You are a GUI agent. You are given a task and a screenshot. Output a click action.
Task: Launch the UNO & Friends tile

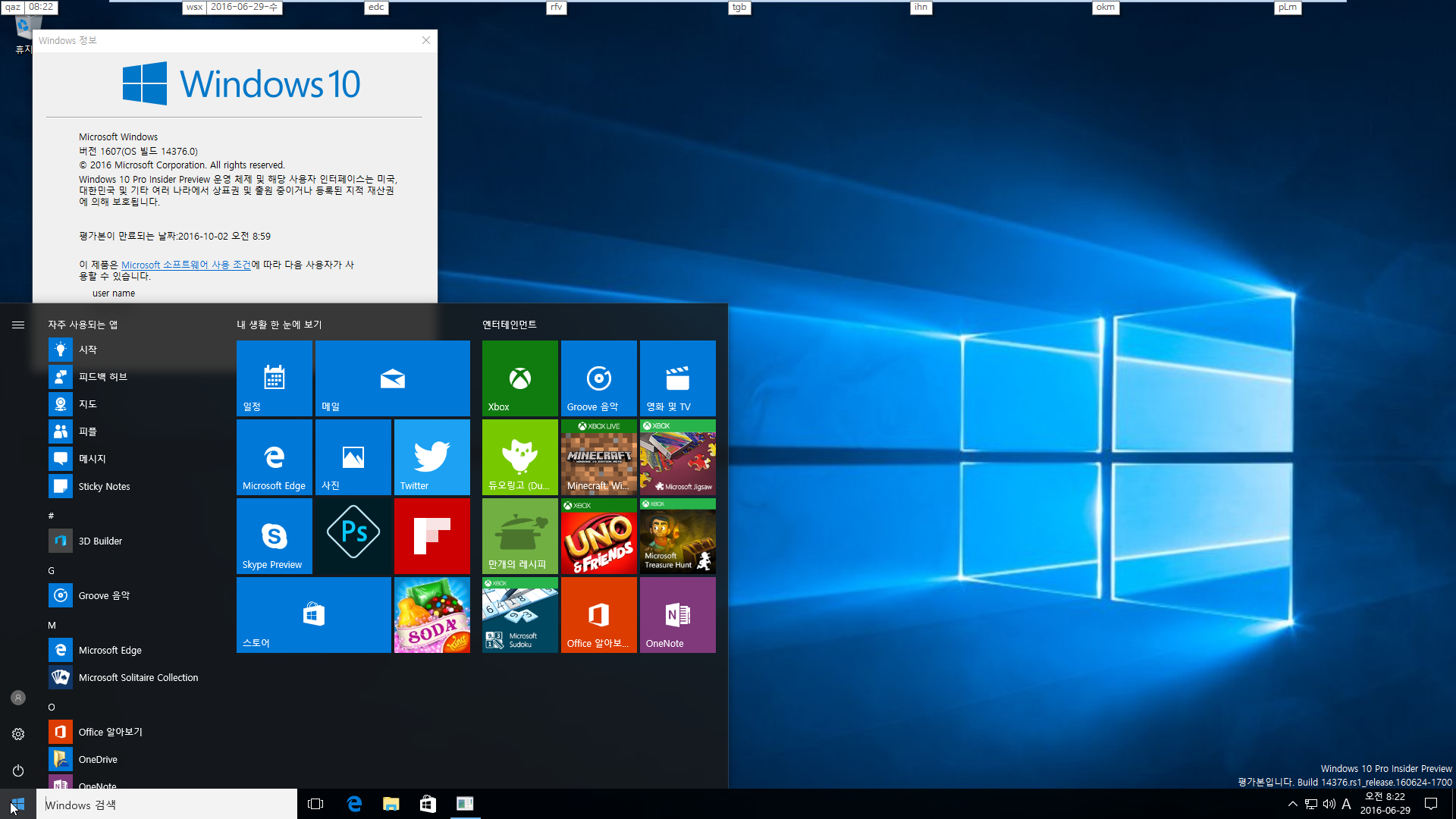point(599,536)
